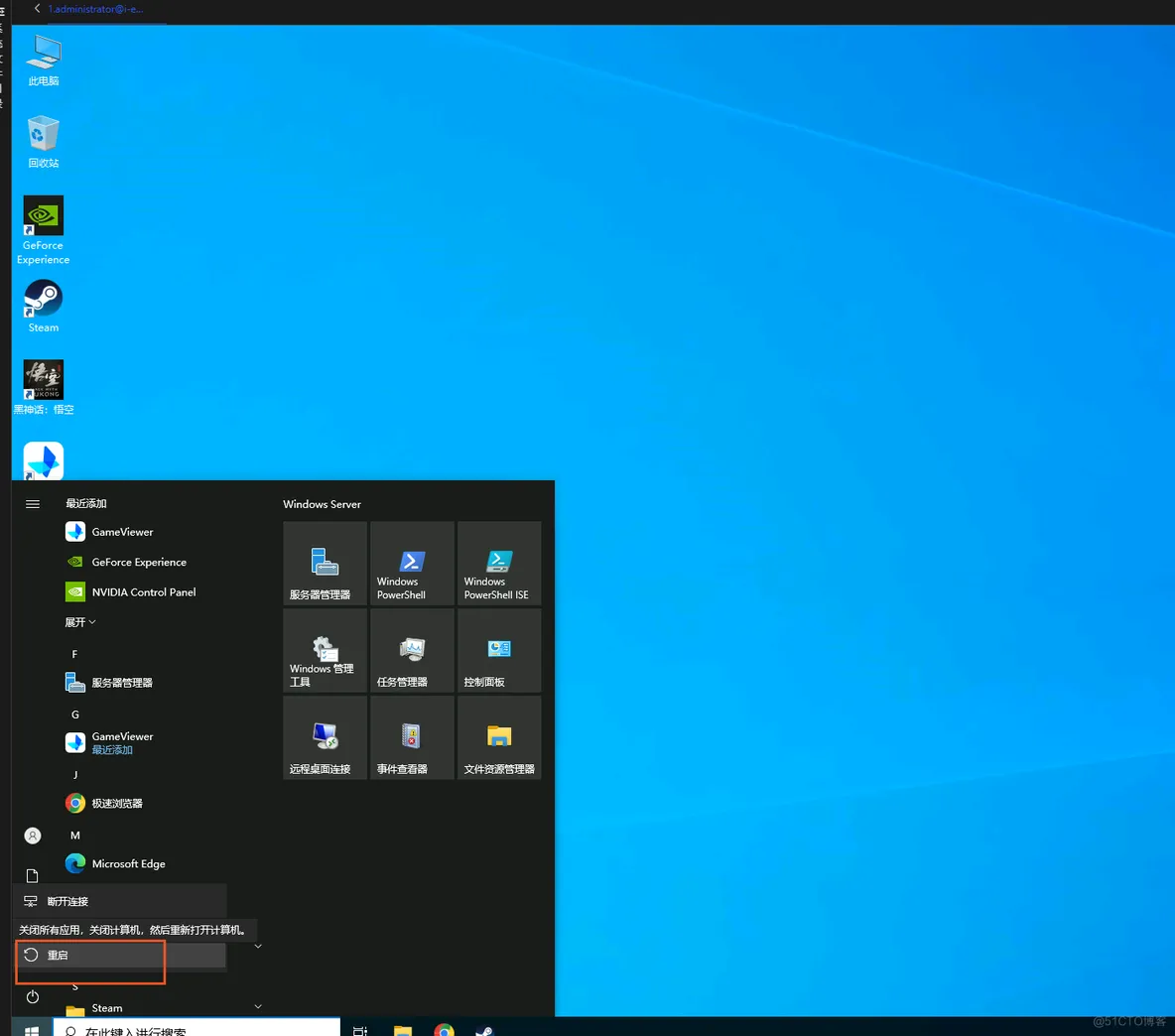Toggle the Start hamburger menu
1175x1036 pixels.
[x=32, y=504]
